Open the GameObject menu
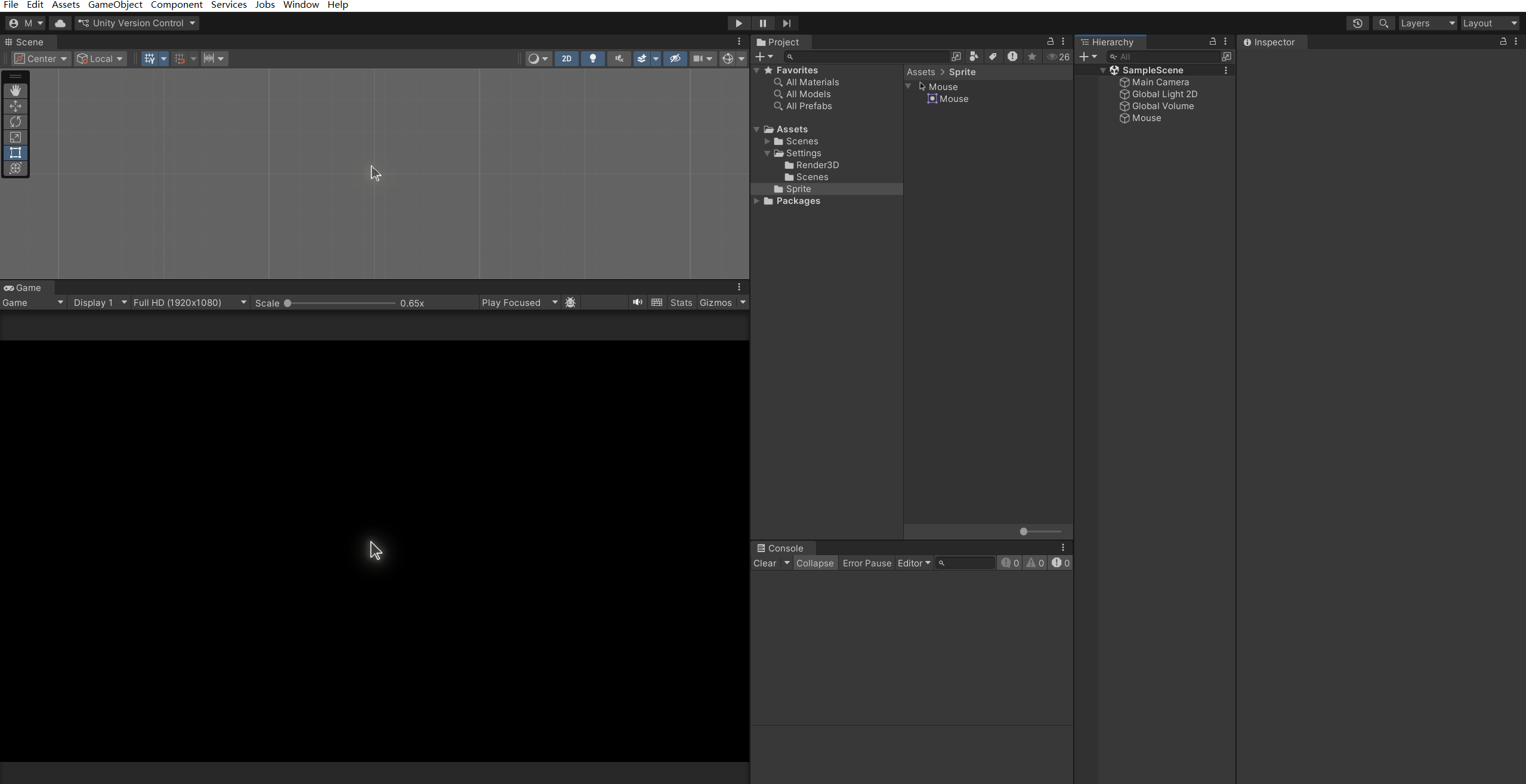The width and height of the screenshot is (1526, 784). [115, 5]
